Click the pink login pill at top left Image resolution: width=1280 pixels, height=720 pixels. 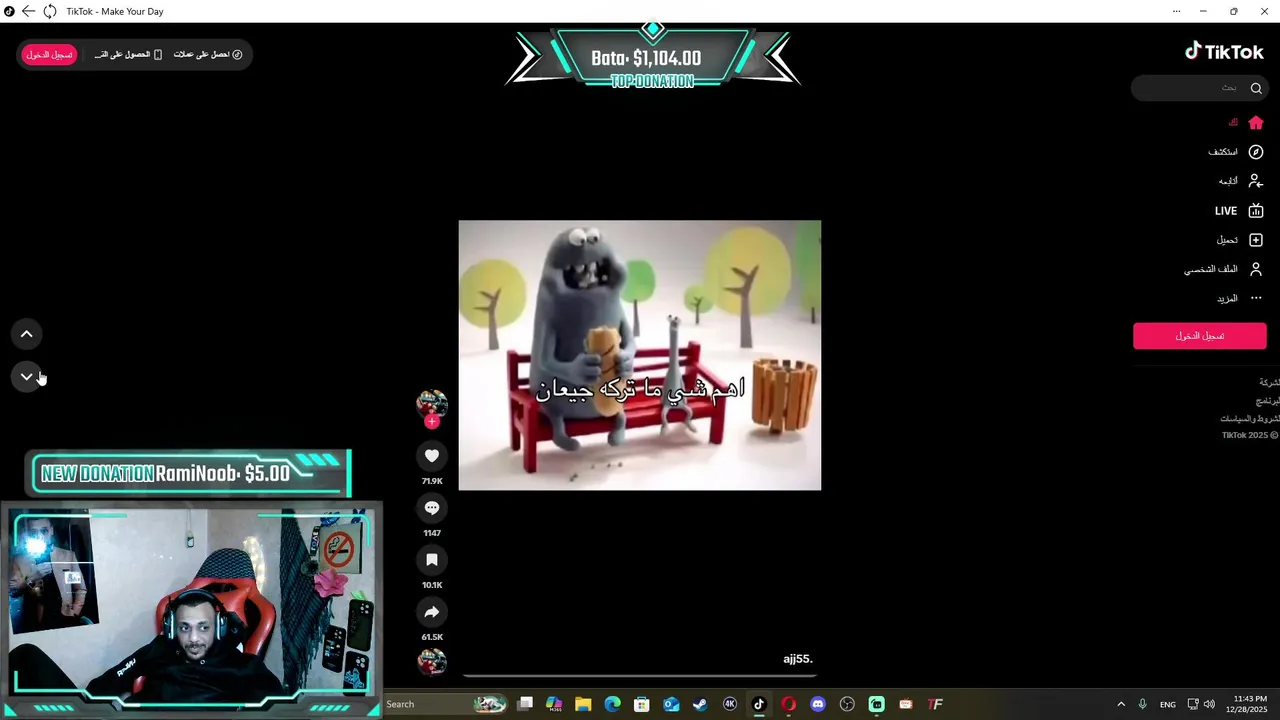(x=49, y=55)
